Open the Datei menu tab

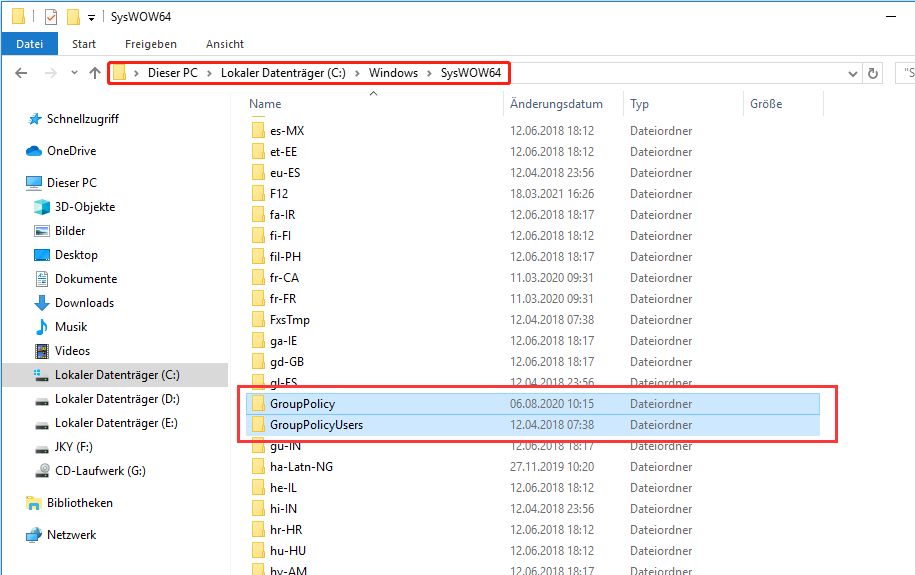coord(30,44)
